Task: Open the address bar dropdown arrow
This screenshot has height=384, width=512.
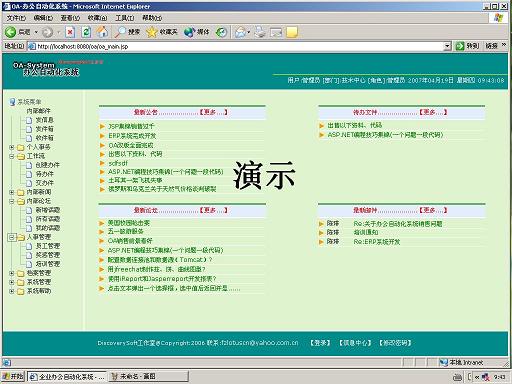Action: pyautogui.click(x=447, y=46)
